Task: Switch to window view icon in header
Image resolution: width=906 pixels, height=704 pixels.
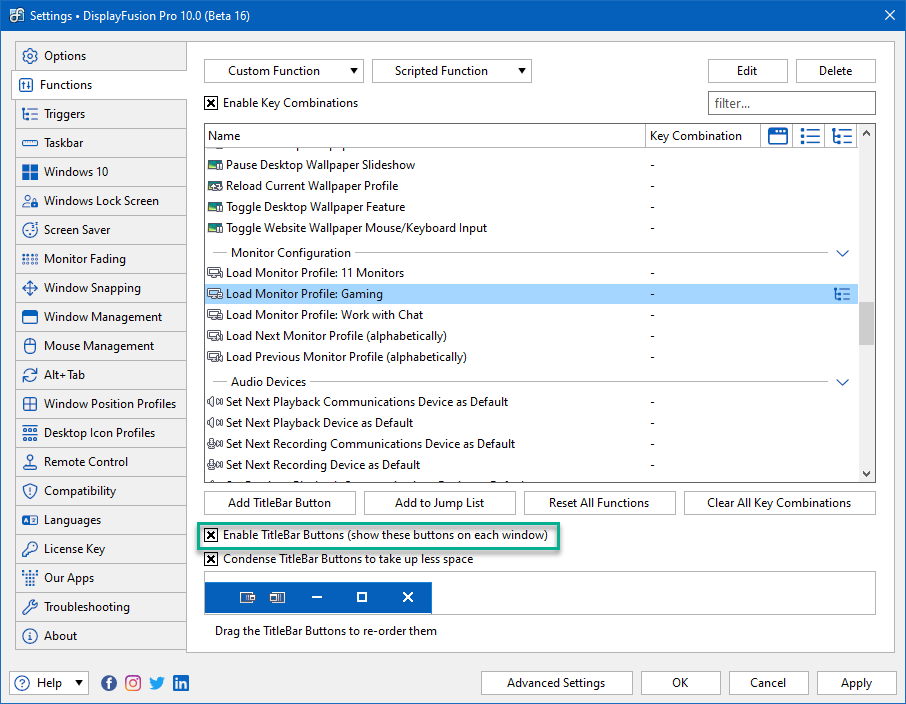Action: click(x=778, y=136)
